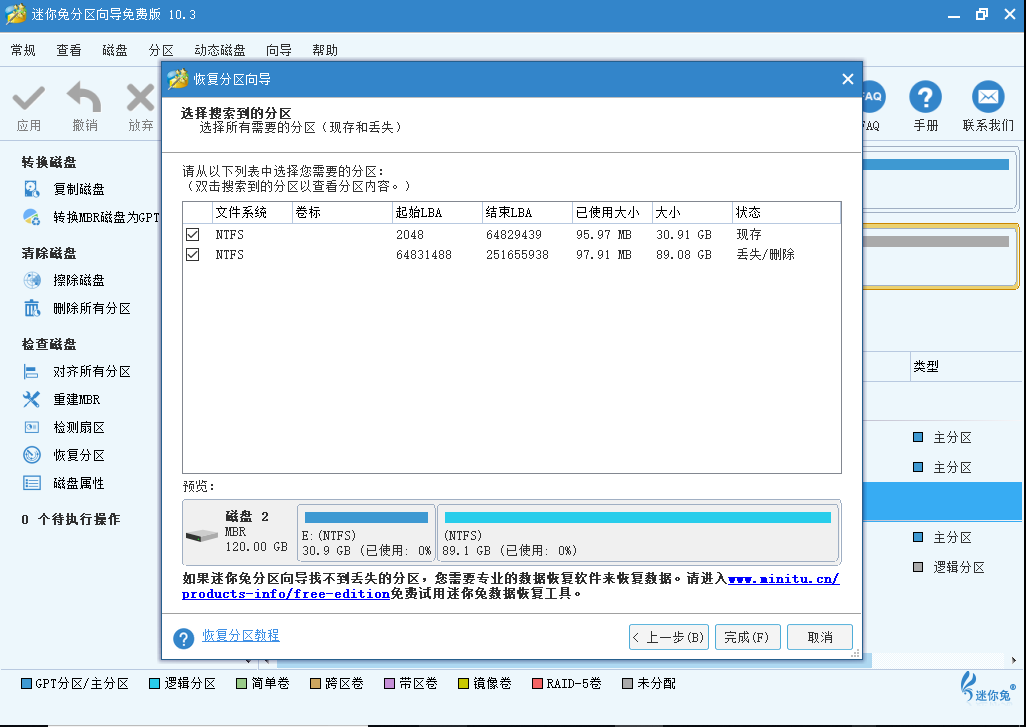Sort by 结束LBA column header

point(527,213)
